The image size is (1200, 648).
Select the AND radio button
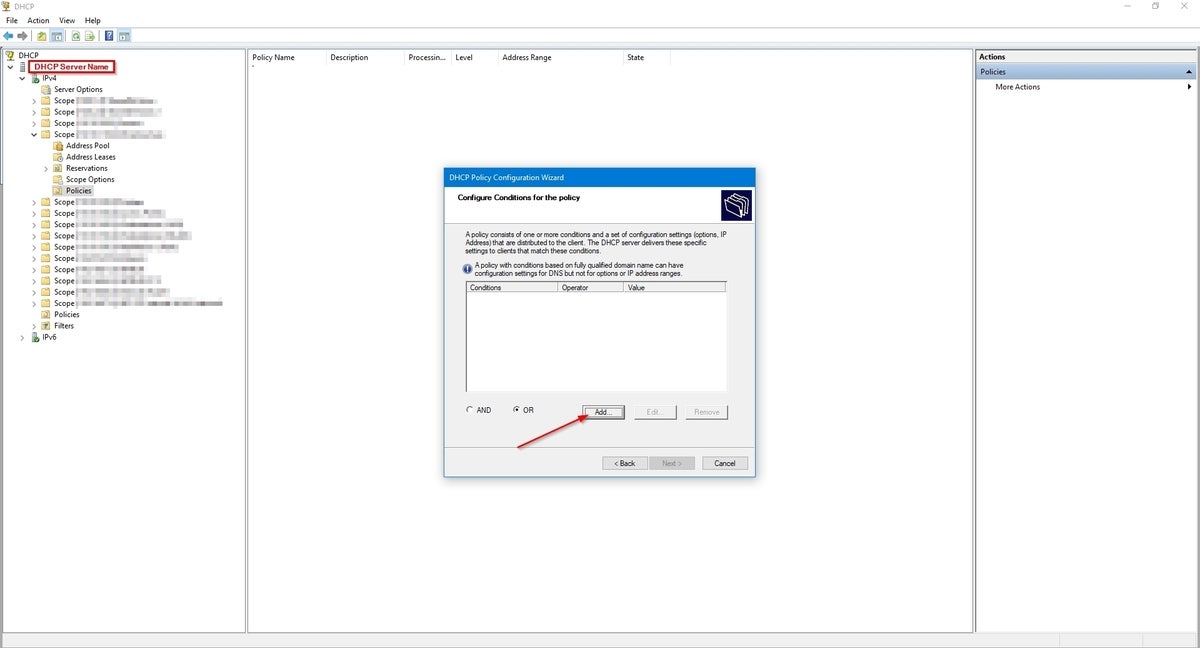click(469, 409)
